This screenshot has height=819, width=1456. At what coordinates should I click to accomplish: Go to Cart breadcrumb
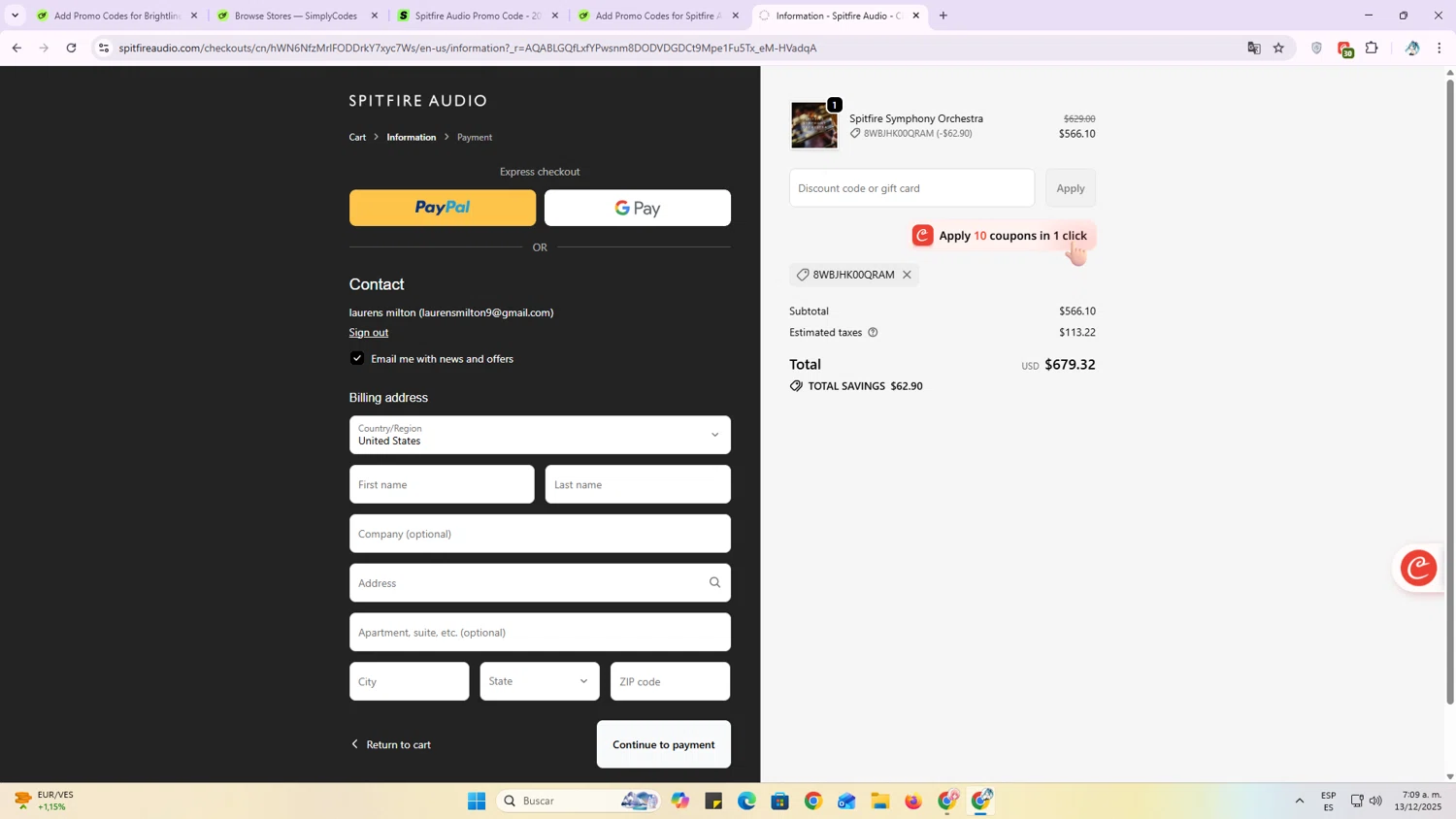pyautogui.click(x=357, y=137)
